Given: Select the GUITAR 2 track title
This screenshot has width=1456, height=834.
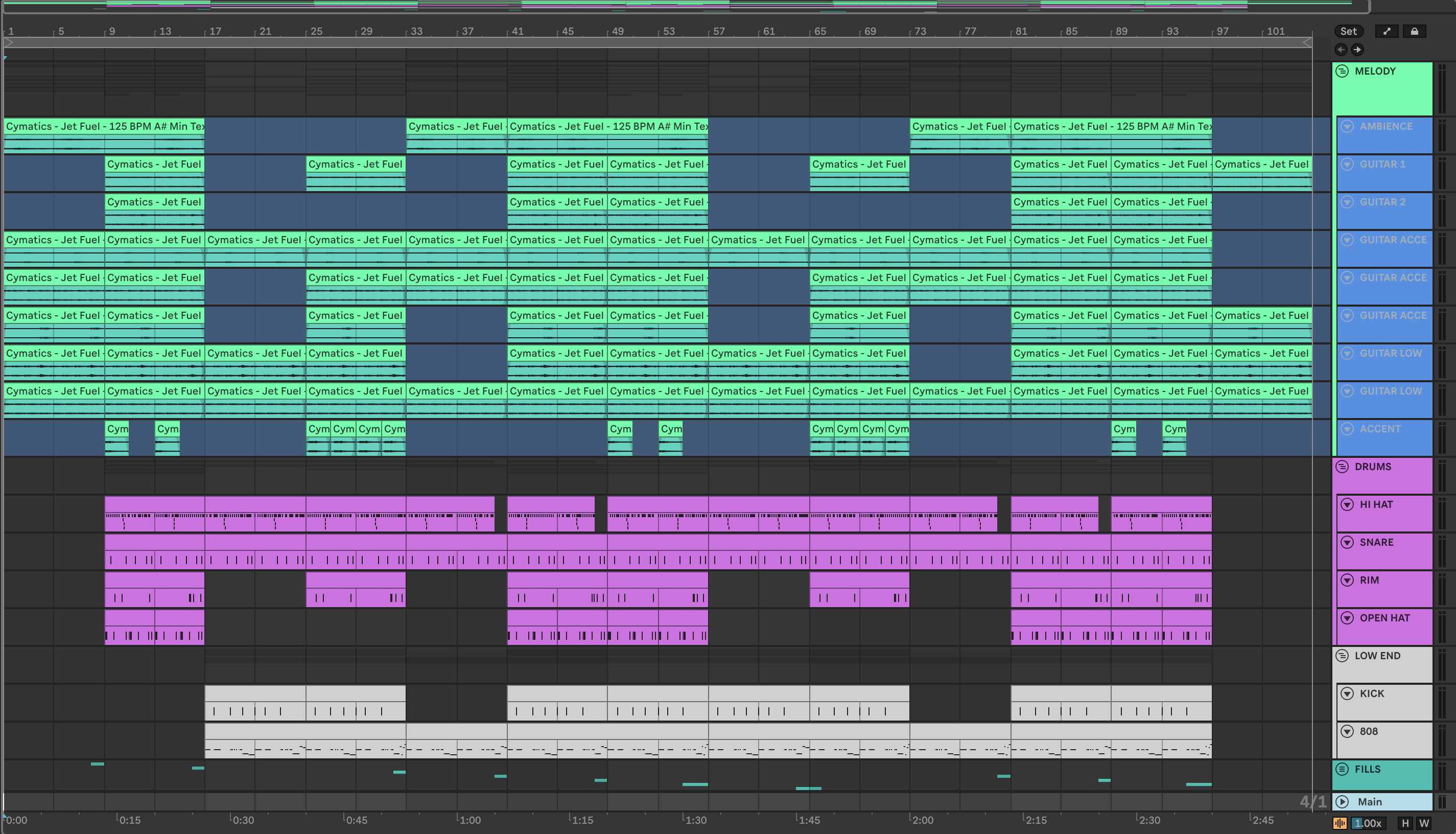Looking at the screenshot, I should point(1382,202).
